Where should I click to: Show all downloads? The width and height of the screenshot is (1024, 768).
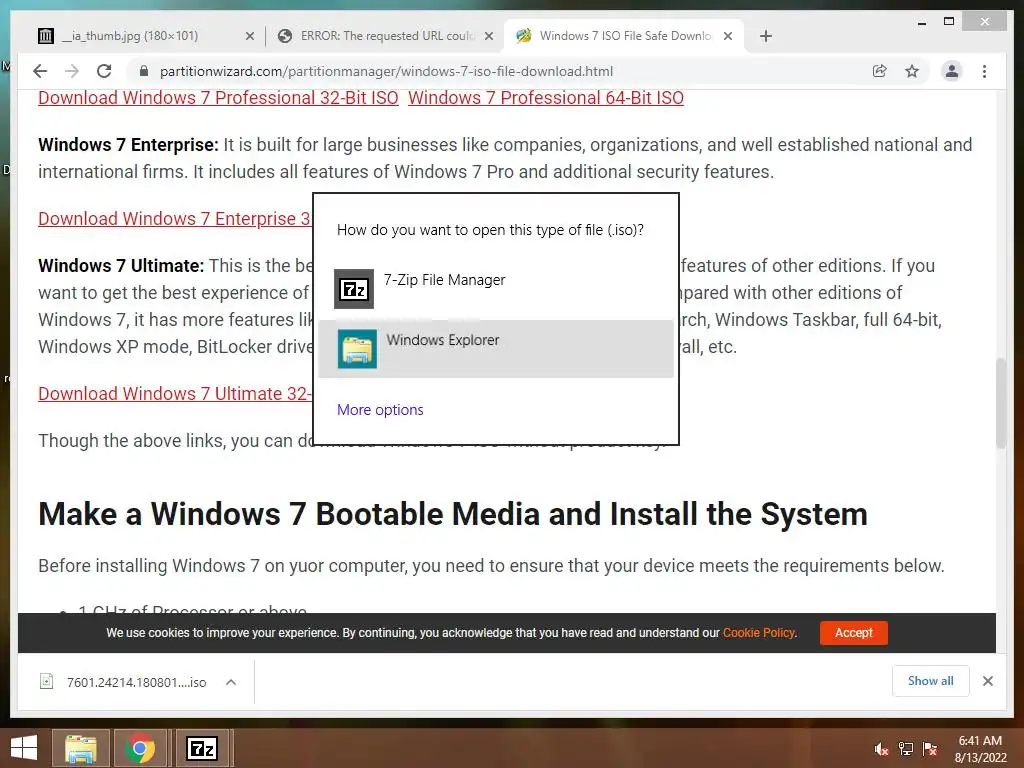931,681
